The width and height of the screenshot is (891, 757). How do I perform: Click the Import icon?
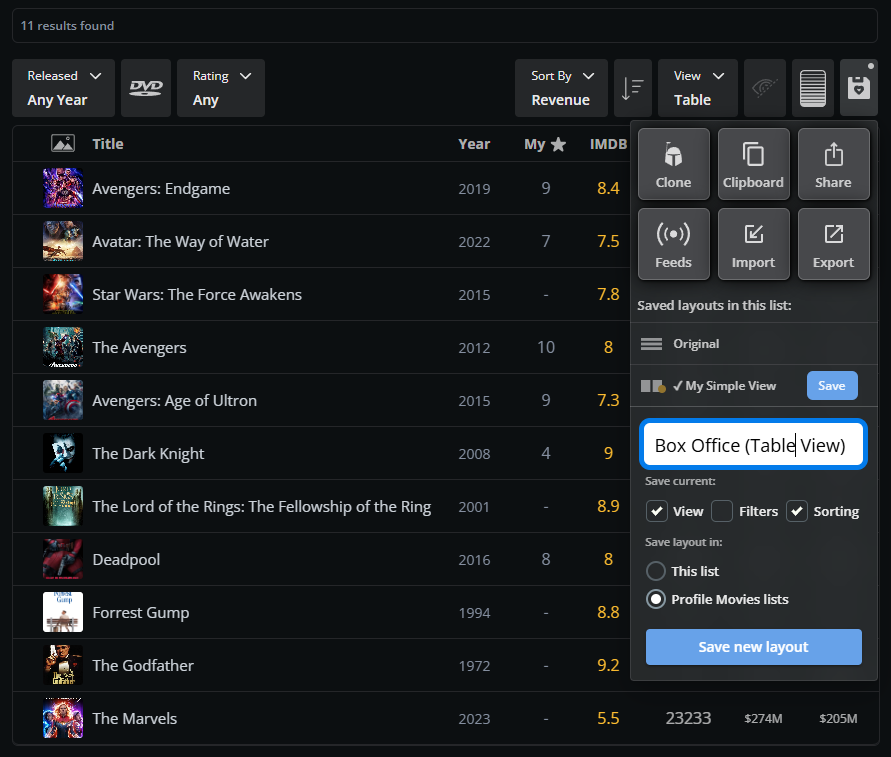pos(753,244)
